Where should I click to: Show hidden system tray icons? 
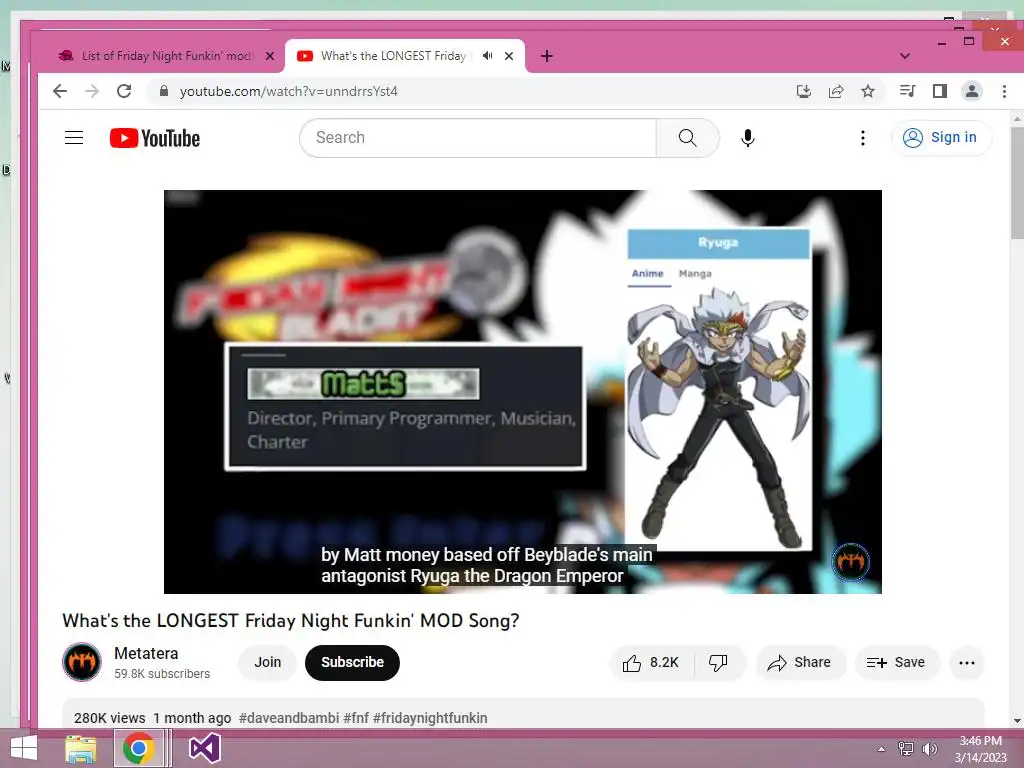pyautogui.click(x=882, y=749)
